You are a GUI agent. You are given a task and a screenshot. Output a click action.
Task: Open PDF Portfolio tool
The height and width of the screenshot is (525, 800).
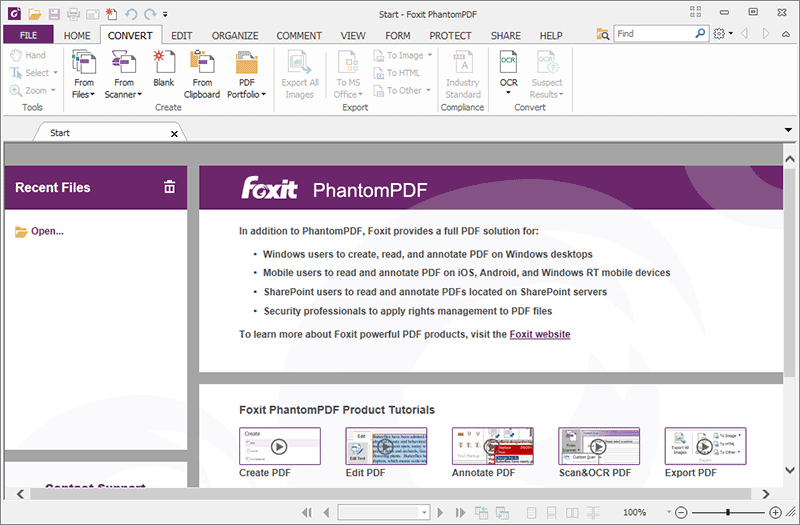(246, 74)
